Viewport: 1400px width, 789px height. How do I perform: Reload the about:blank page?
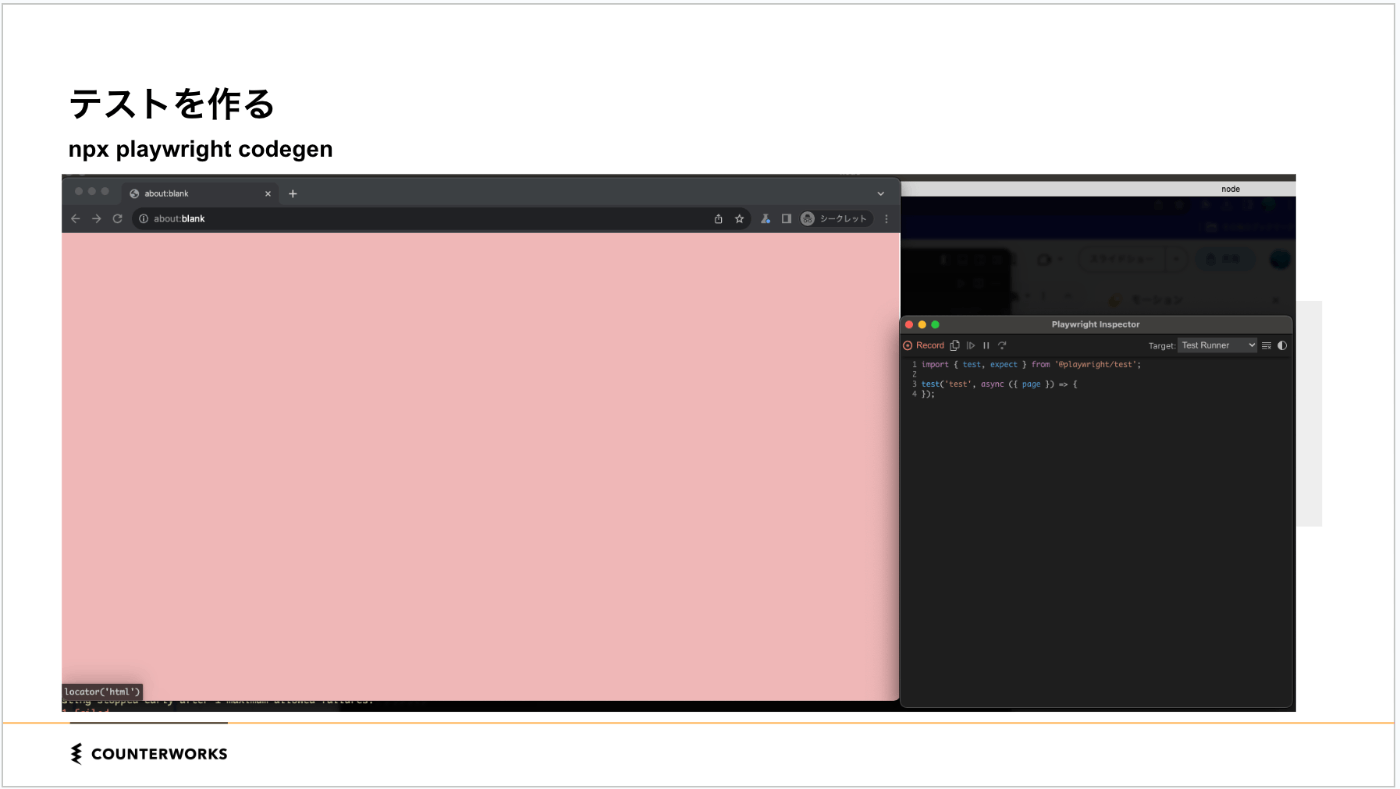click(x=117, y=218)
